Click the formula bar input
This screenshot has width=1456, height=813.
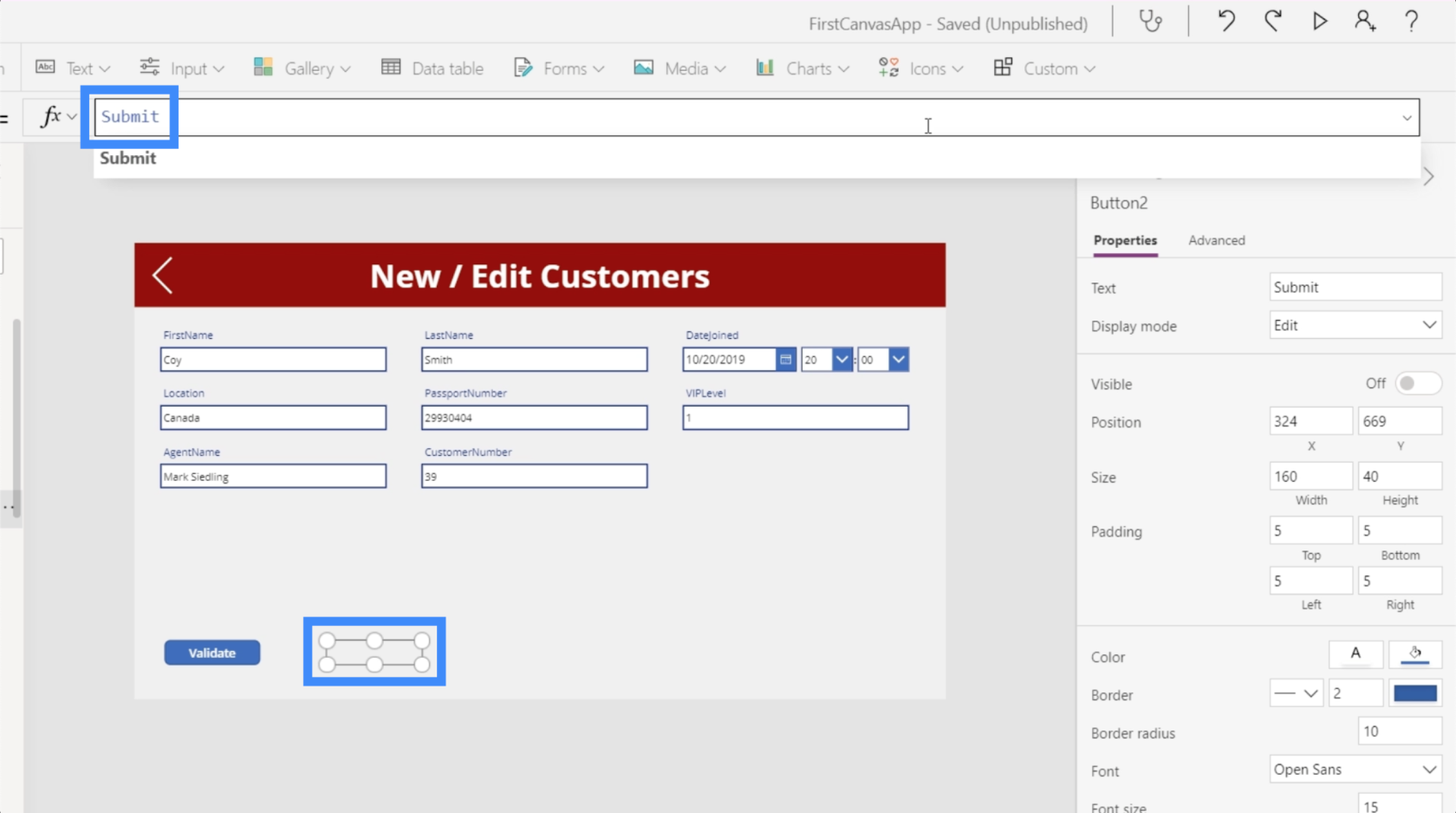[x=757, y=117]
